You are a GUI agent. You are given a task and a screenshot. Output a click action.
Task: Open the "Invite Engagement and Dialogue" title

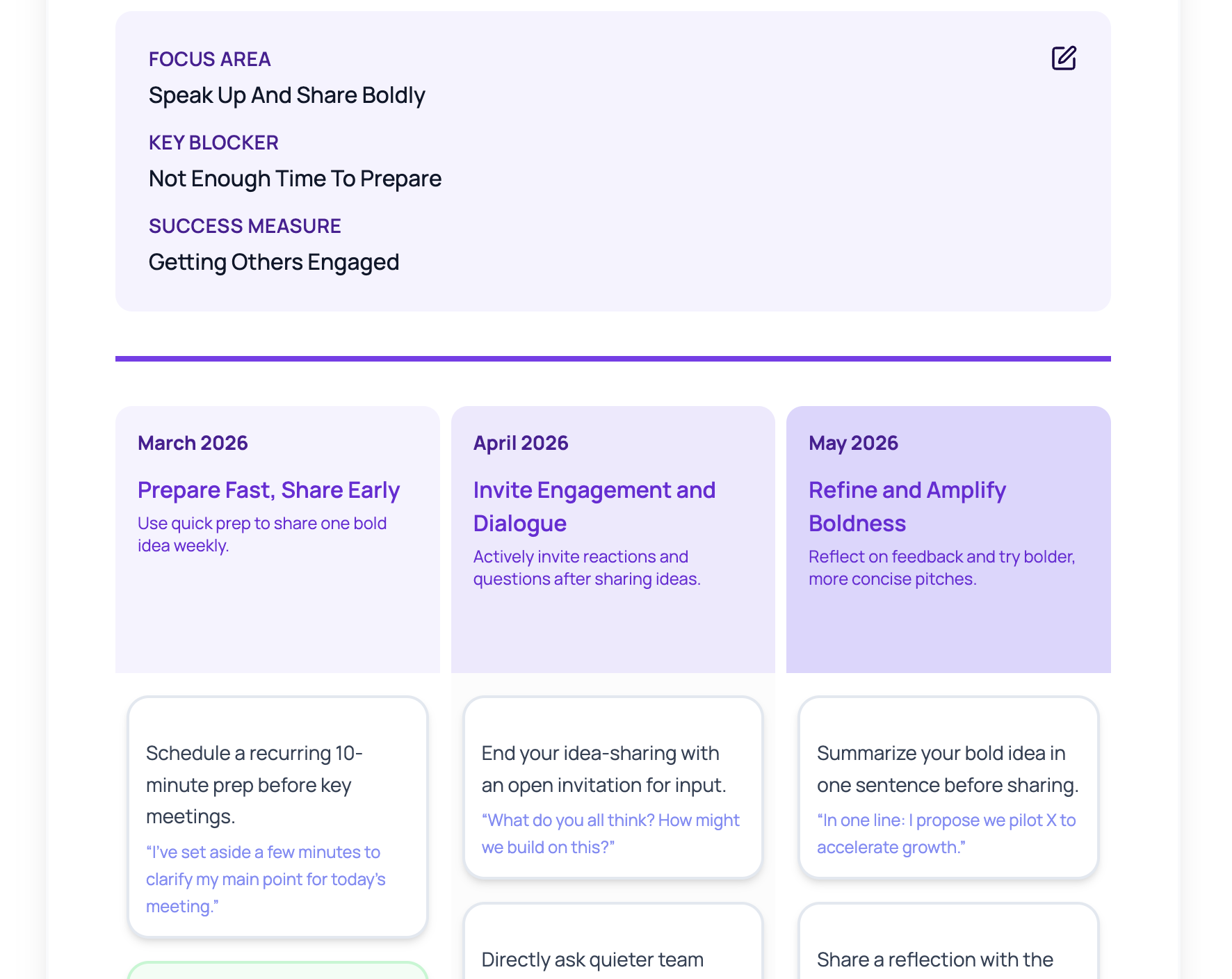coord(594,506)
